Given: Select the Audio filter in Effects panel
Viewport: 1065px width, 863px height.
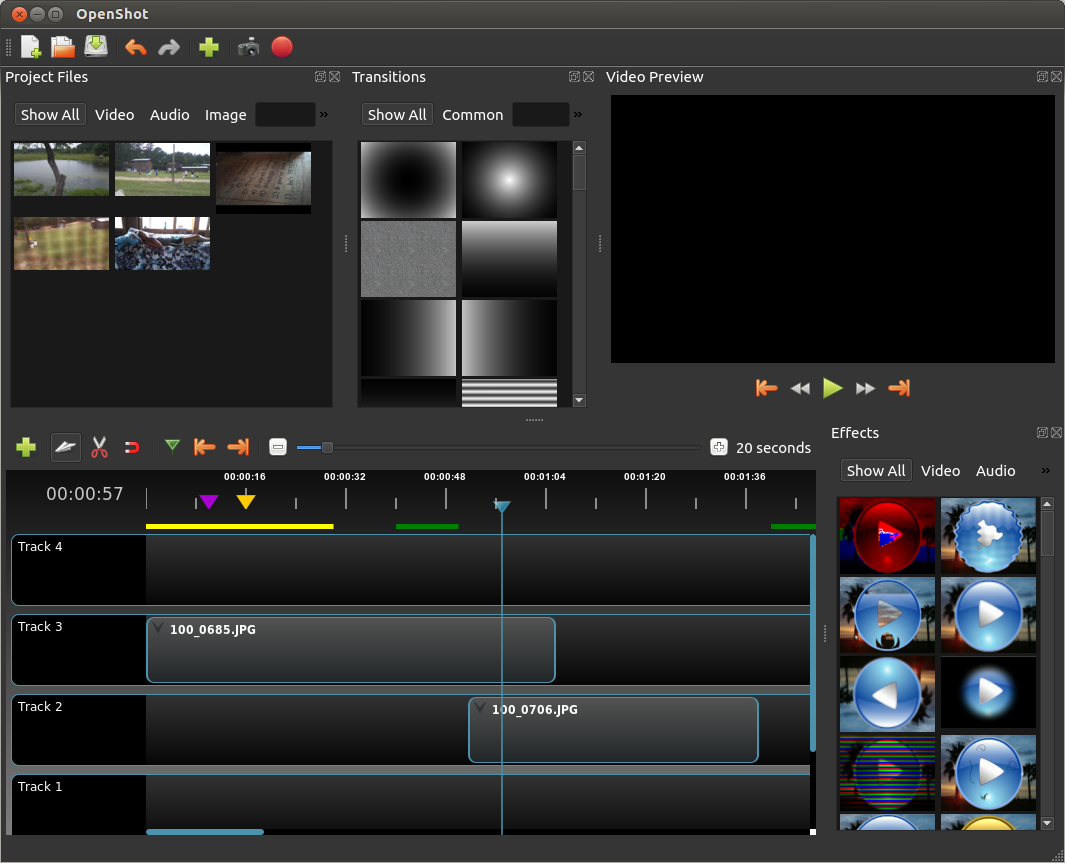Looking at the screenshot, I should click(995, 471).
